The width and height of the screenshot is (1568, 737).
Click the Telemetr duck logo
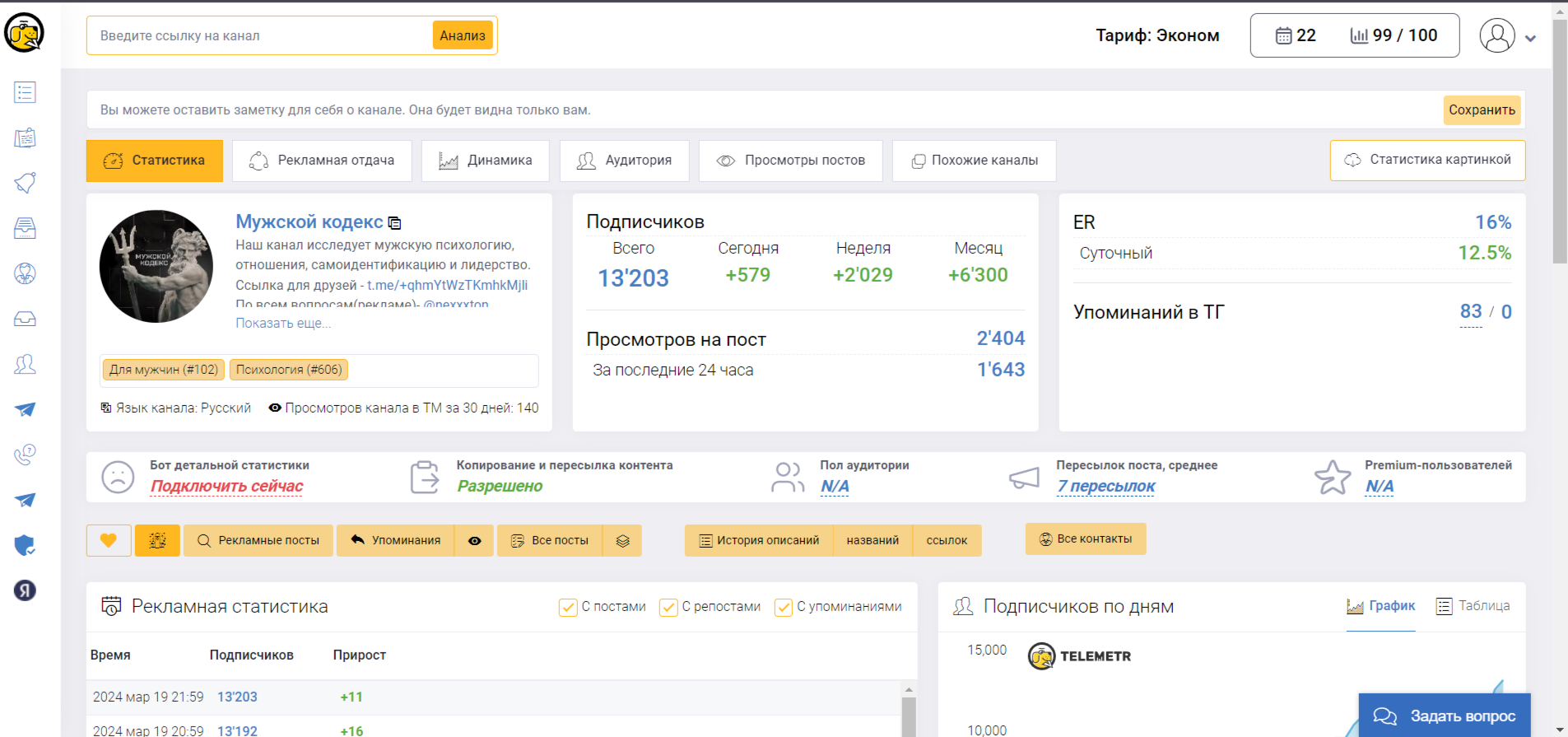tap(24, 34)
